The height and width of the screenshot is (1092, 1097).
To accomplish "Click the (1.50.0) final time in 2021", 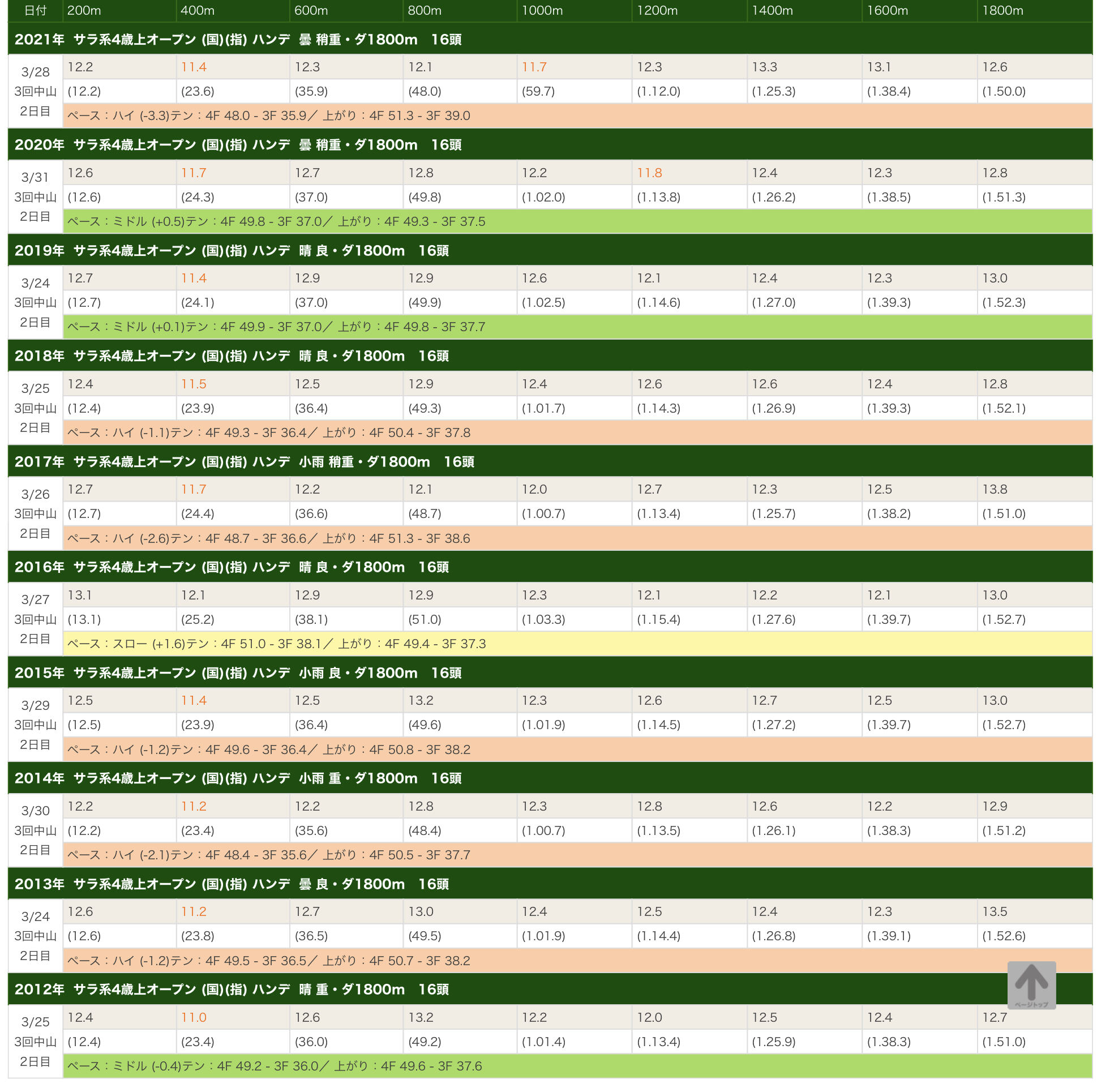I will 1004,92.
